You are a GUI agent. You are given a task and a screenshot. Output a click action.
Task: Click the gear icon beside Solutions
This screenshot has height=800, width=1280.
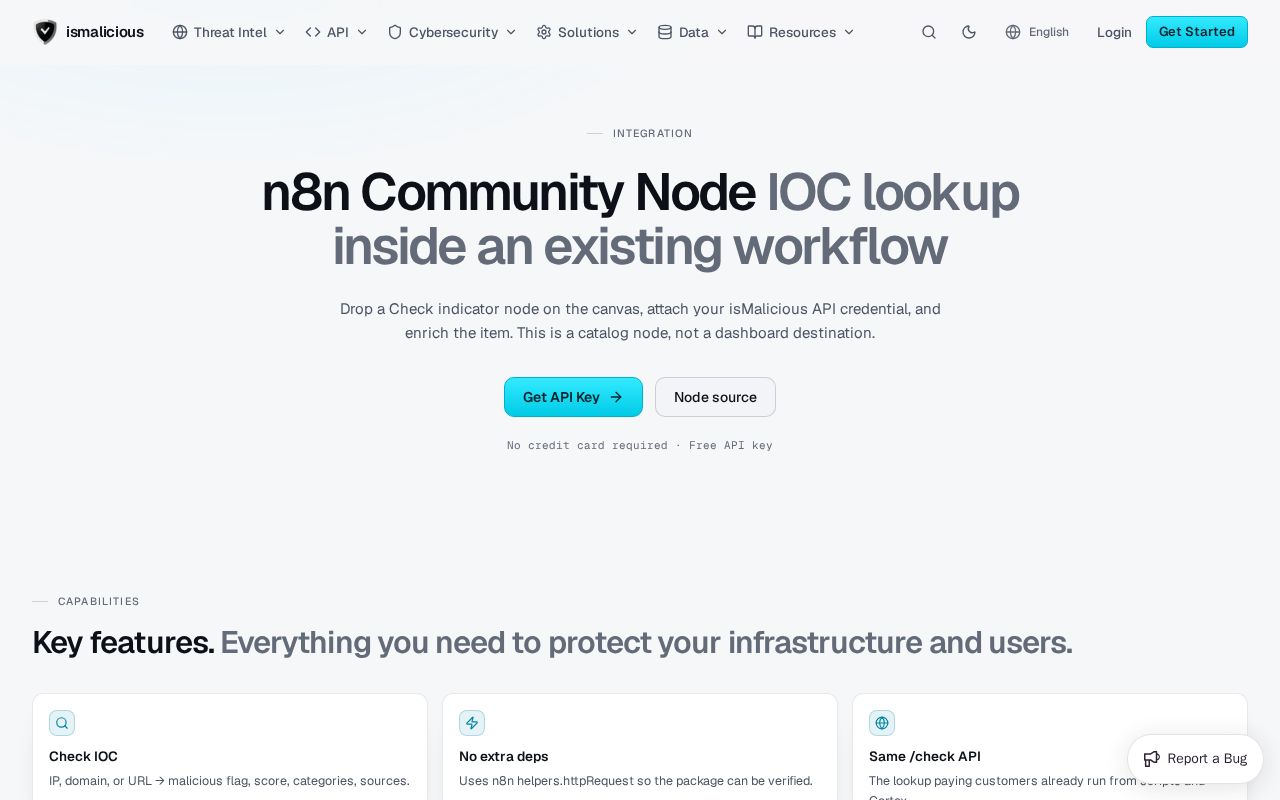(544, 32)
